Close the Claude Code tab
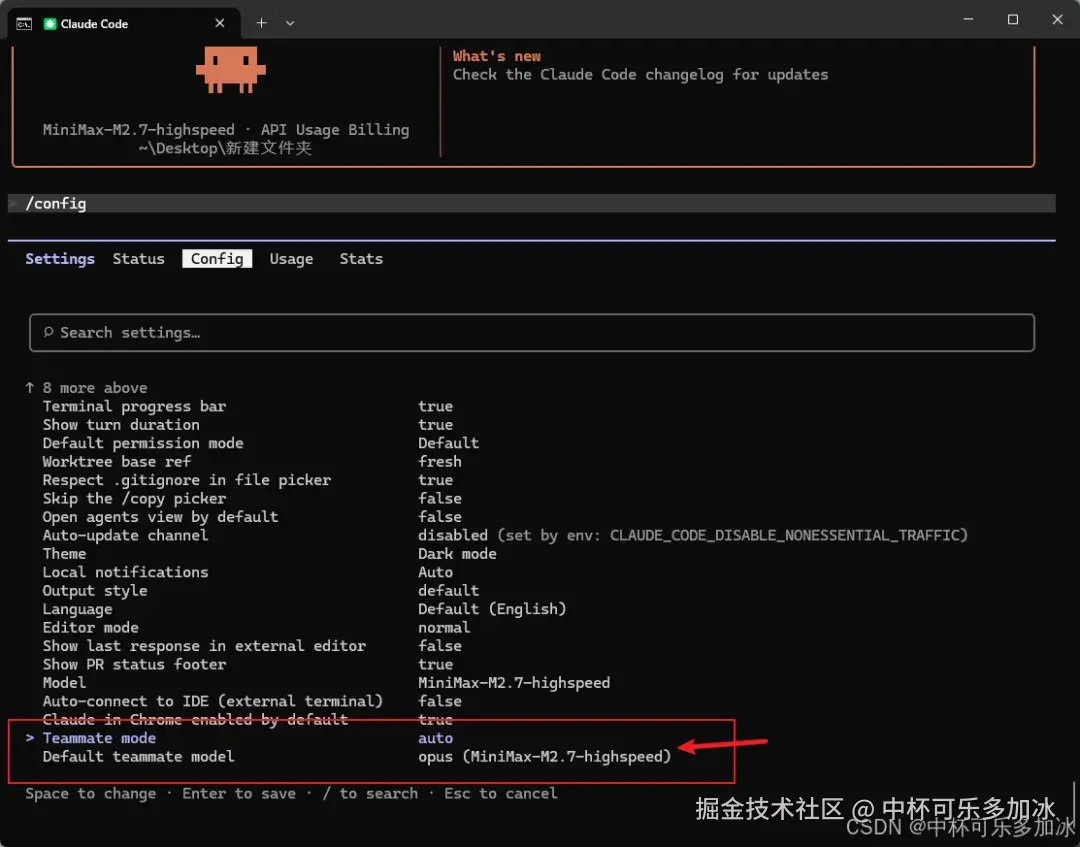1080x847 pixels. pyautogui.click(x=220, y=23)
